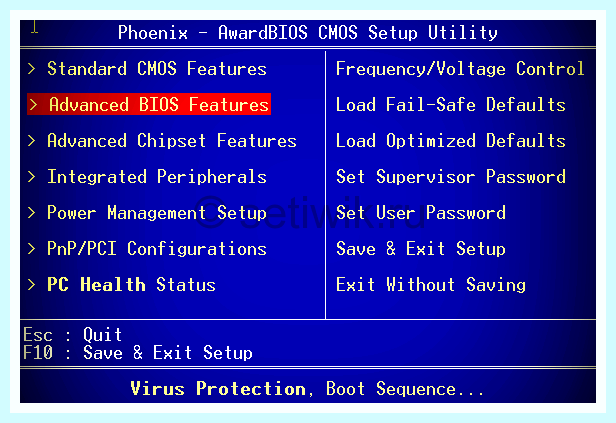Click arrow beside Integrated Peripherals
The width and height of the screenshot is (616, 423).
point(32,177)
